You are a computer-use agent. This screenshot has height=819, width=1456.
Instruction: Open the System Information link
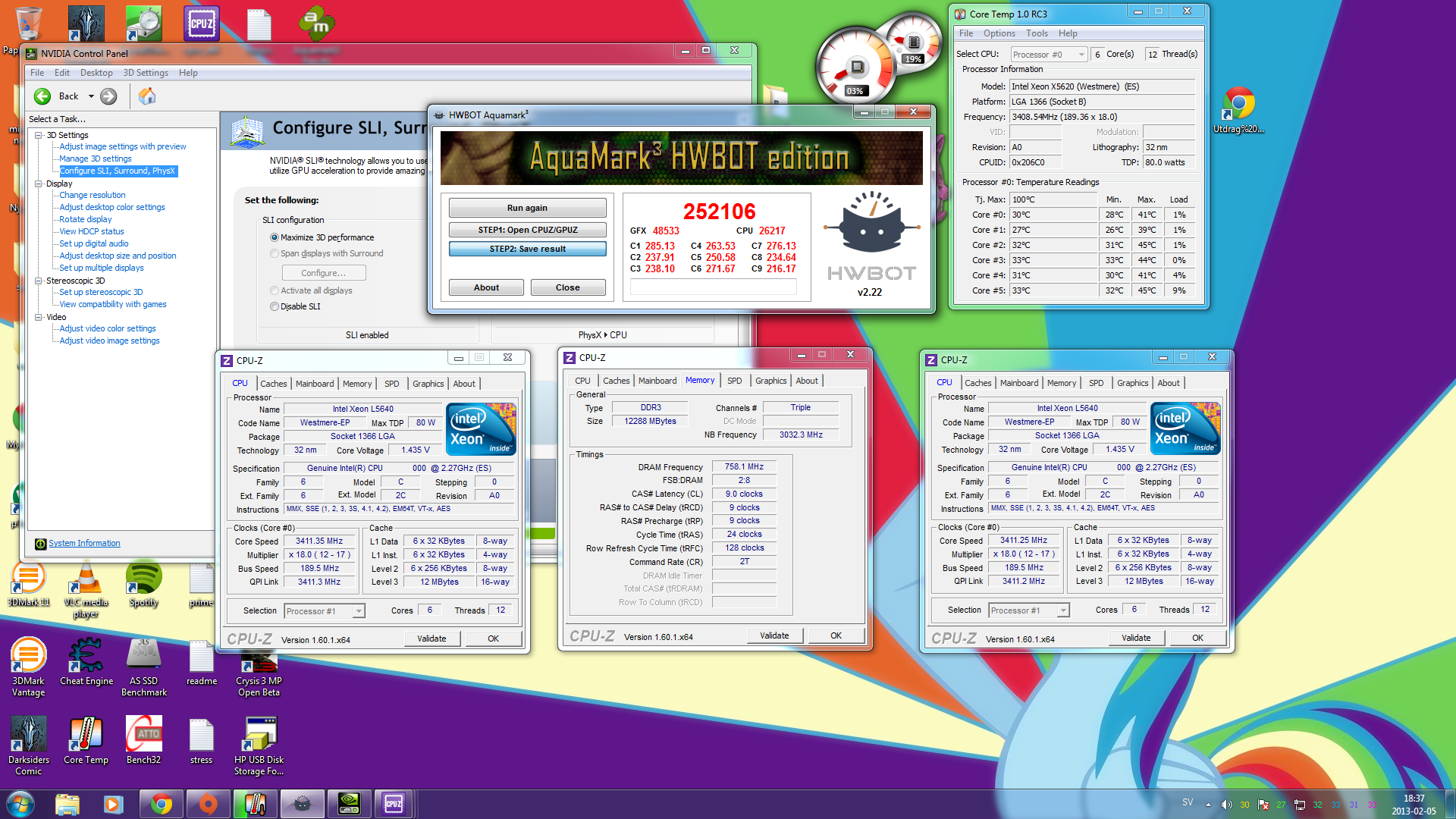click(84, 543)
